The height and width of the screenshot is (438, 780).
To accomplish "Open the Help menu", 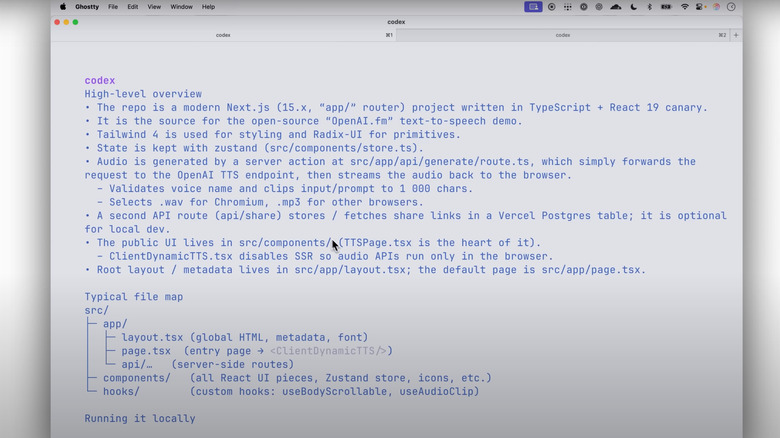I will coord(208,7).
